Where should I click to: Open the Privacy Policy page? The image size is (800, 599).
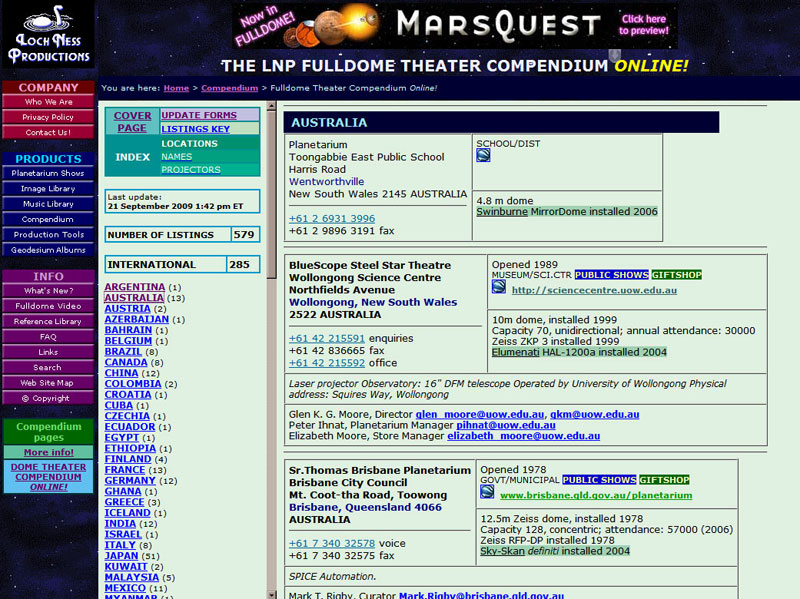click(x=48, y=117)
